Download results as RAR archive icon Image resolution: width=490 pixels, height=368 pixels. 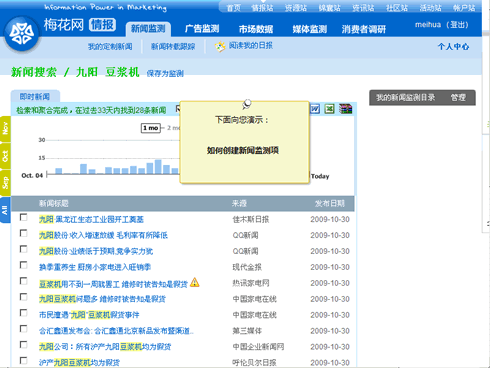point(345,109)
